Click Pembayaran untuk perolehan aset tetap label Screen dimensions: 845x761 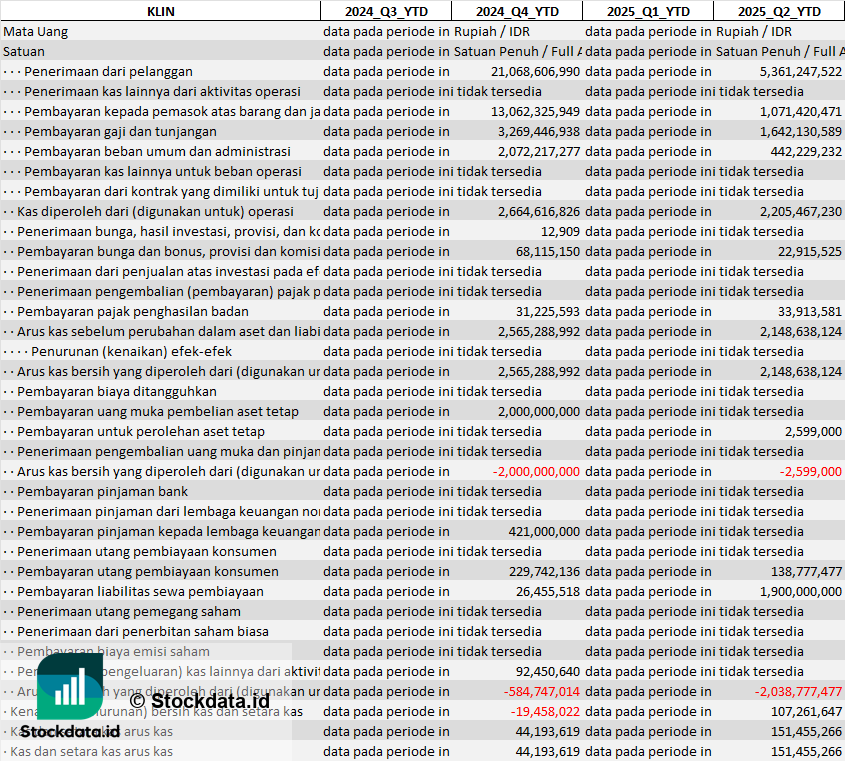click(x=141, y=431)
